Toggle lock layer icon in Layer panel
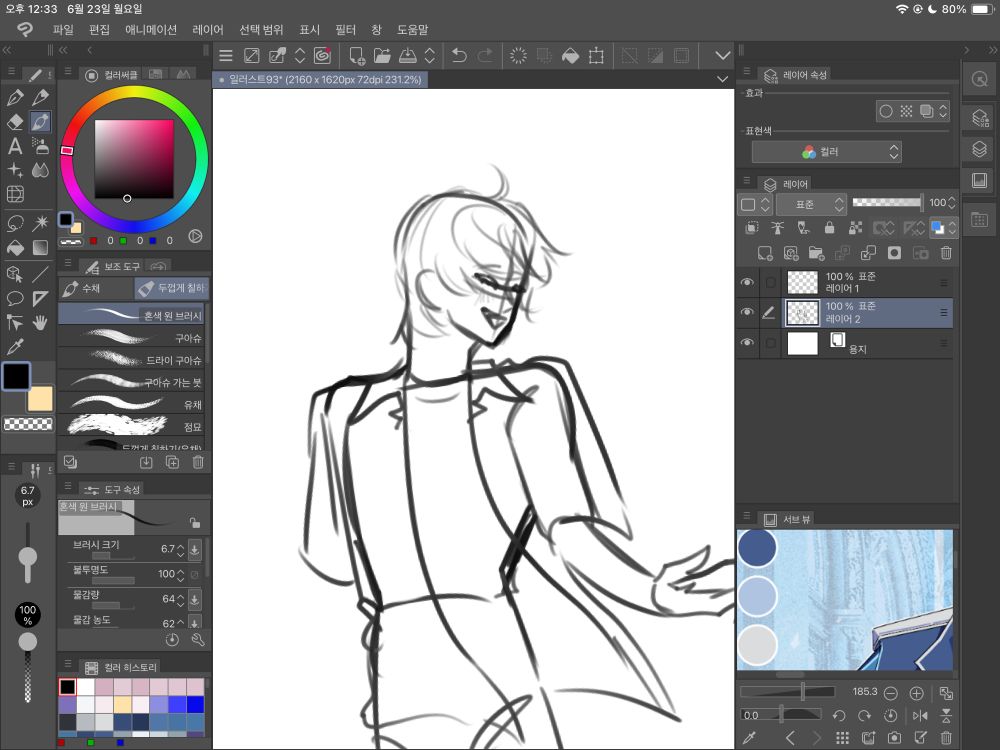1000x750 pixels. 829,228
